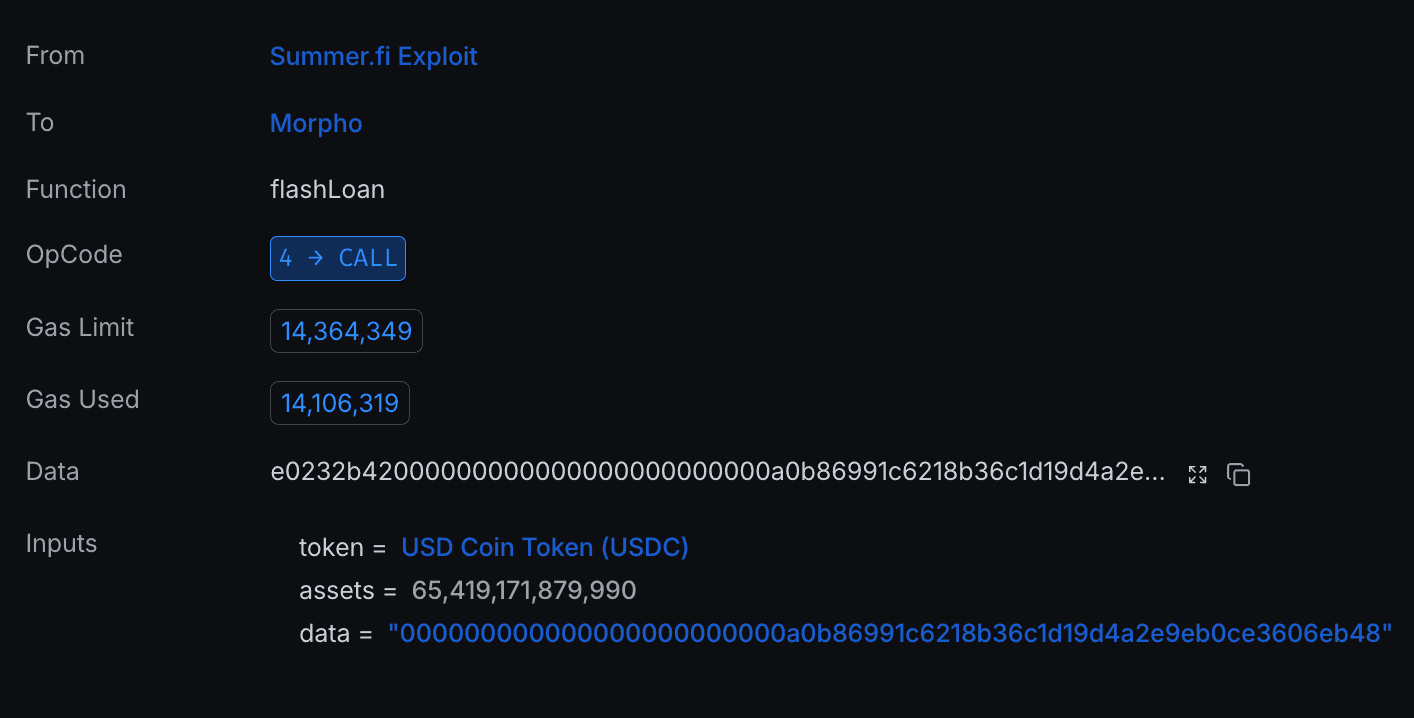This screenshot has height=718, width=1414.
Task: Click the 'data =' parameter label
Action: tap(336, 633)
